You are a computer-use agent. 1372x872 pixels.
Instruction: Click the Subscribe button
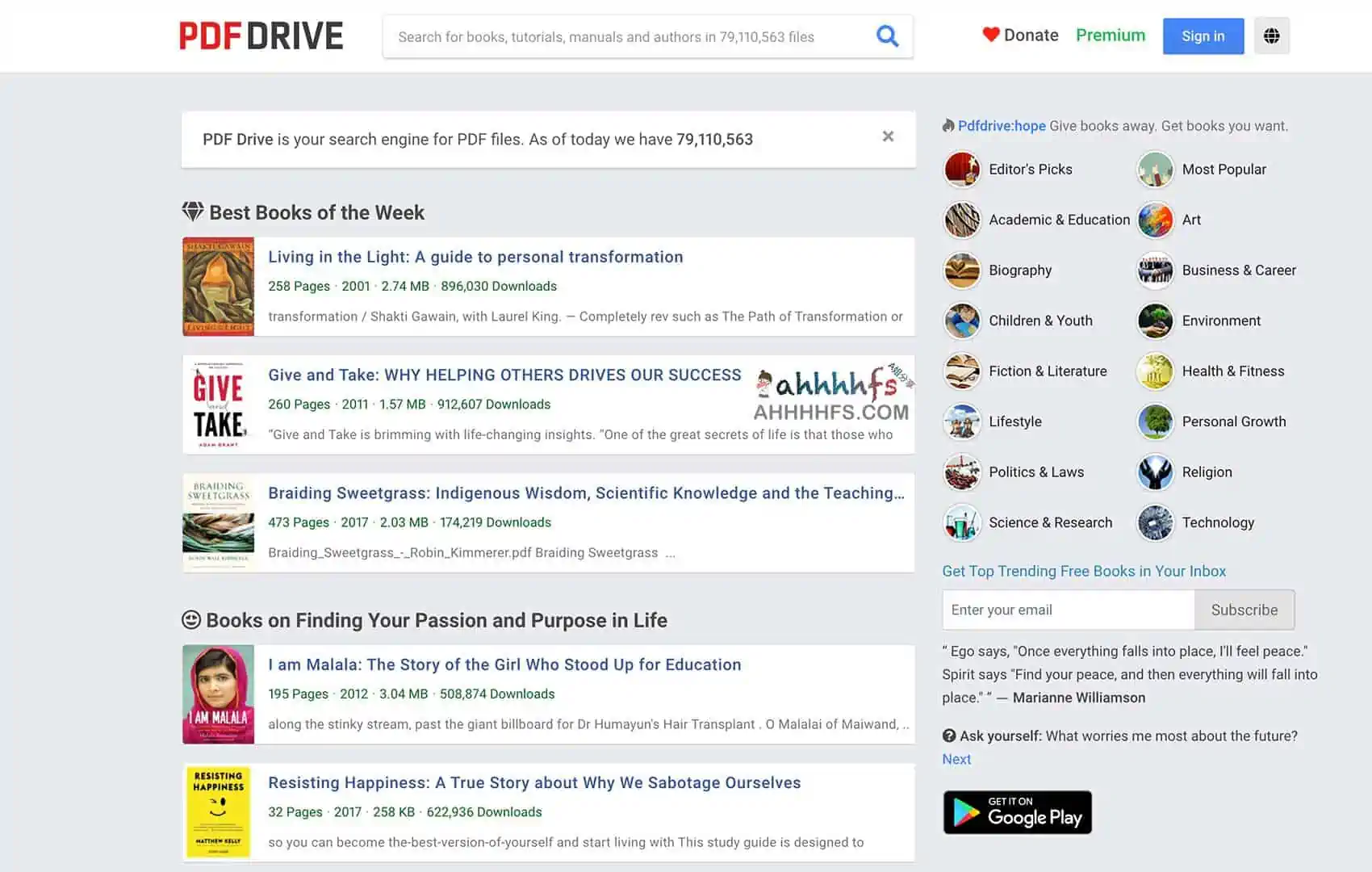1244,610
